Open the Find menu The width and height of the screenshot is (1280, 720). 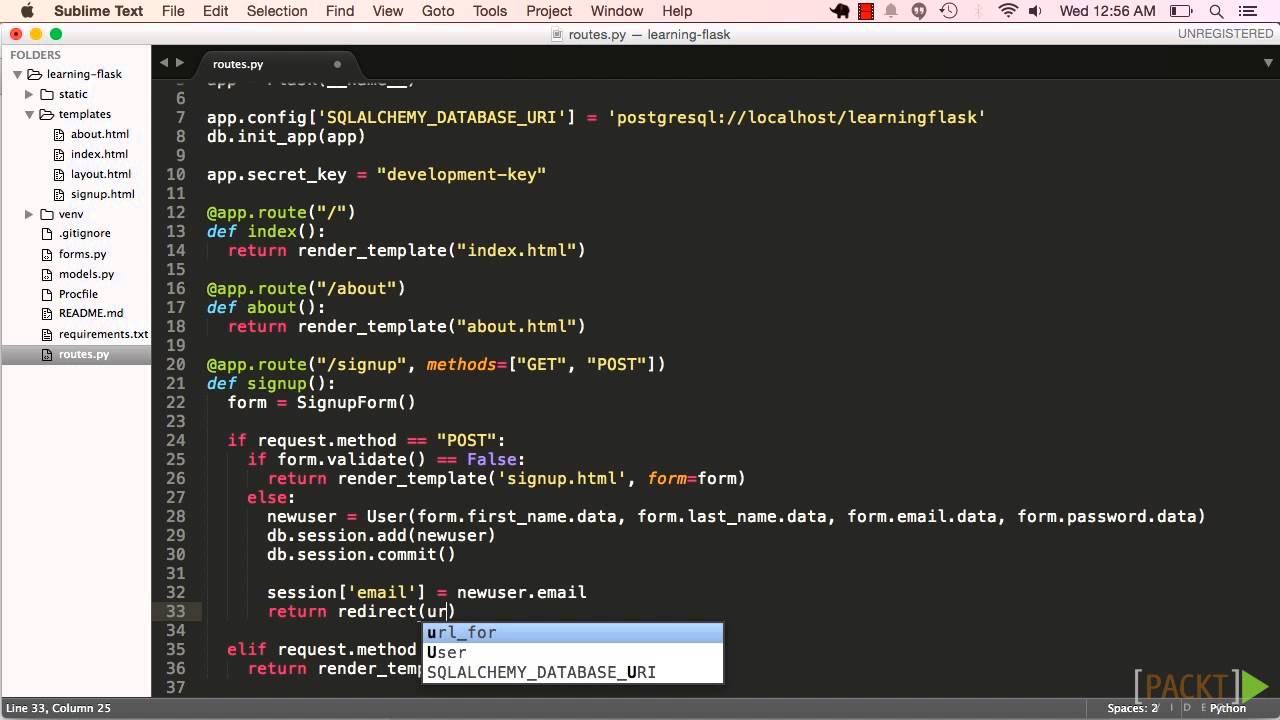point(340,11)
